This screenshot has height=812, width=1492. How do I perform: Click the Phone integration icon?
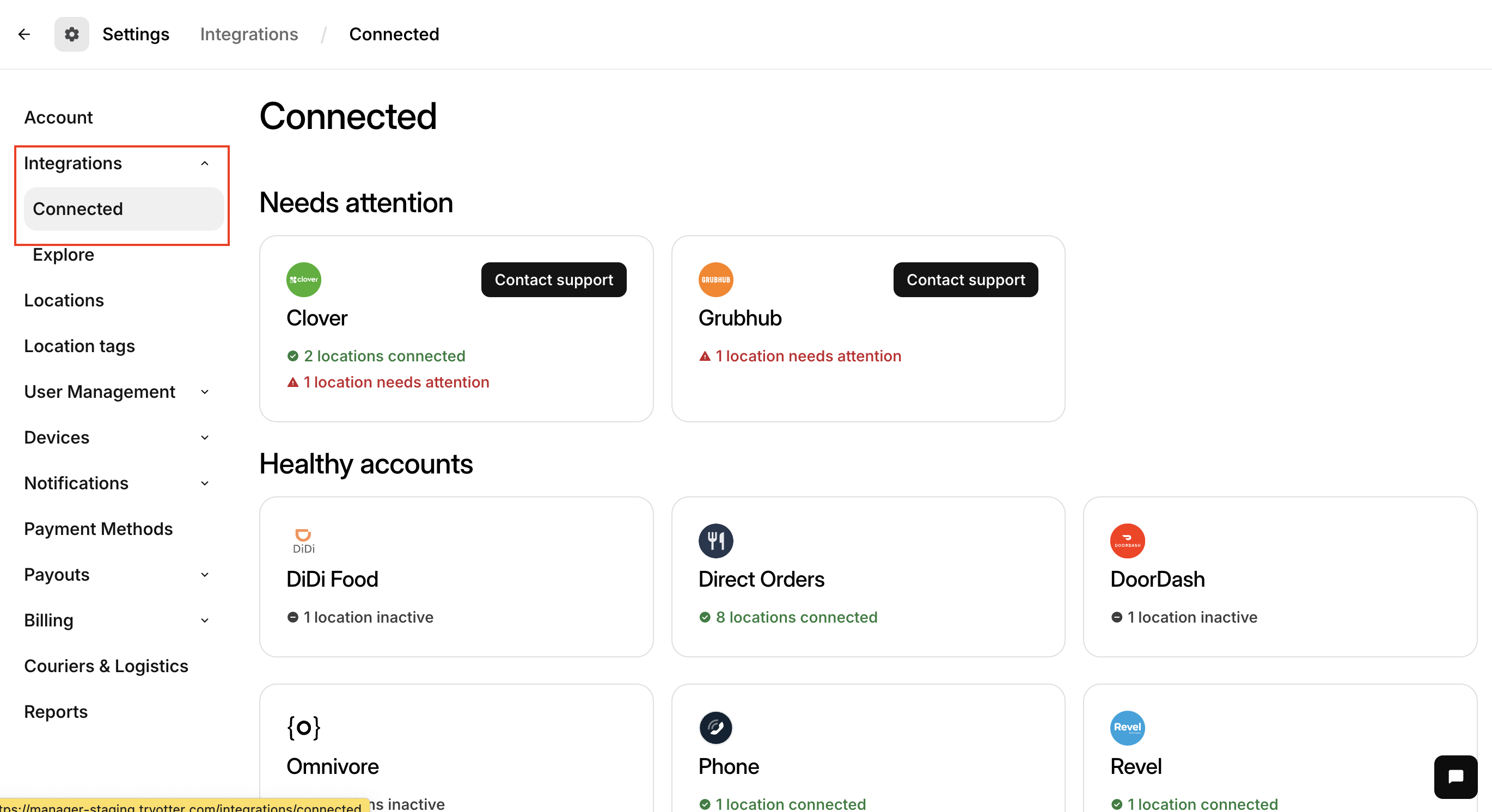[716, 728]
